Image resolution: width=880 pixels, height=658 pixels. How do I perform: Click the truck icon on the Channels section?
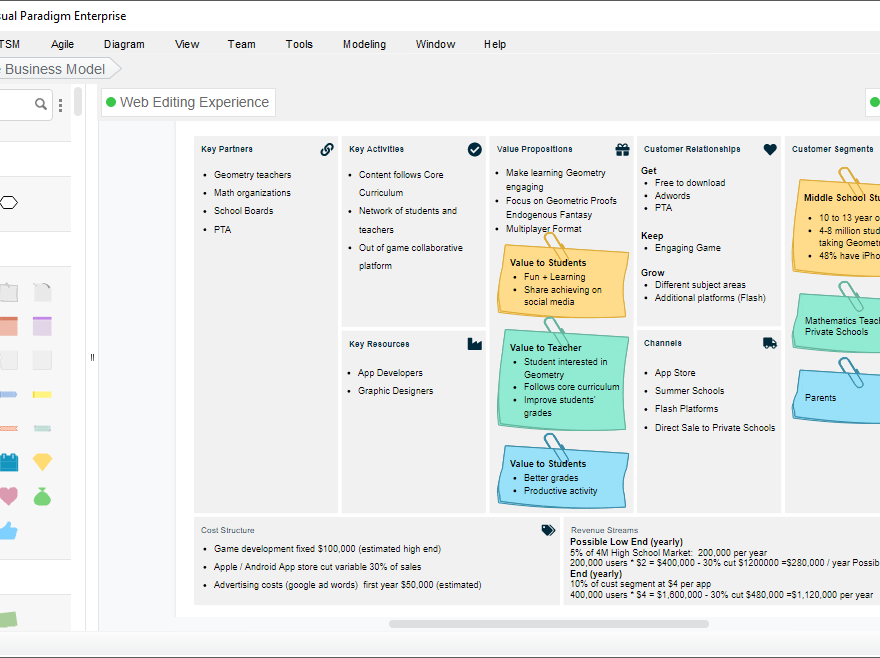pyautogui.click(x=769, y=343)
